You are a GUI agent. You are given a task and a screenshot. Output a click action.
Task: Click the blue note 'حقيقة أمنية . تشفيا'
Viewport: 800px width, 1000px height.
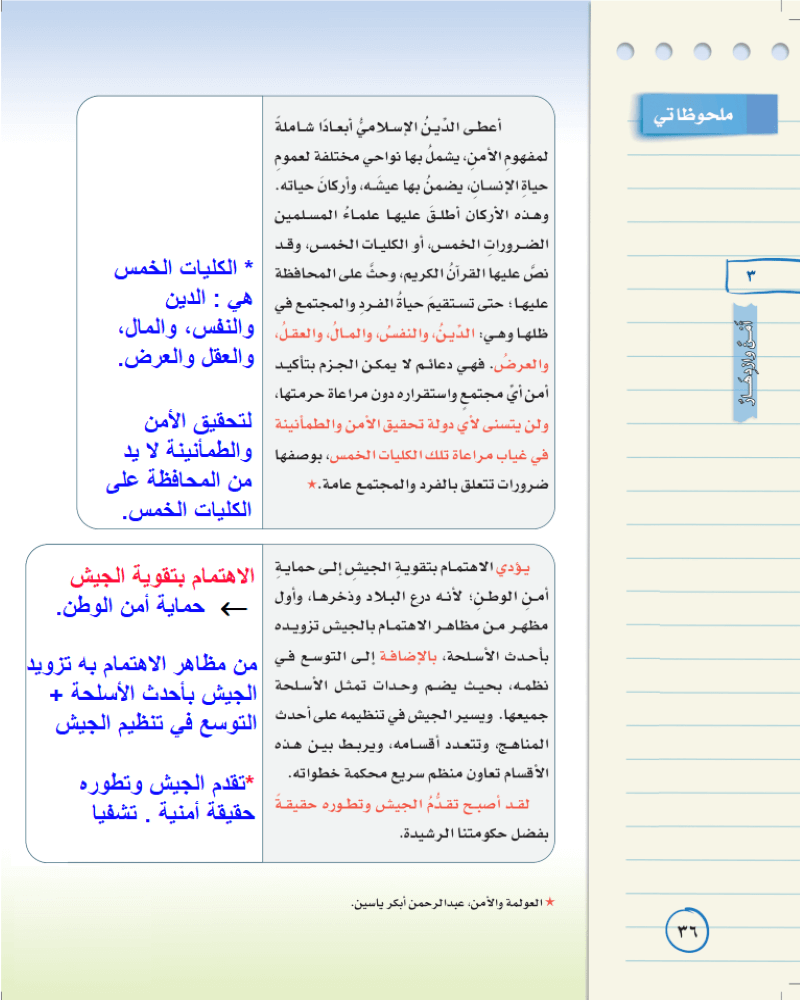click(174, 813)
